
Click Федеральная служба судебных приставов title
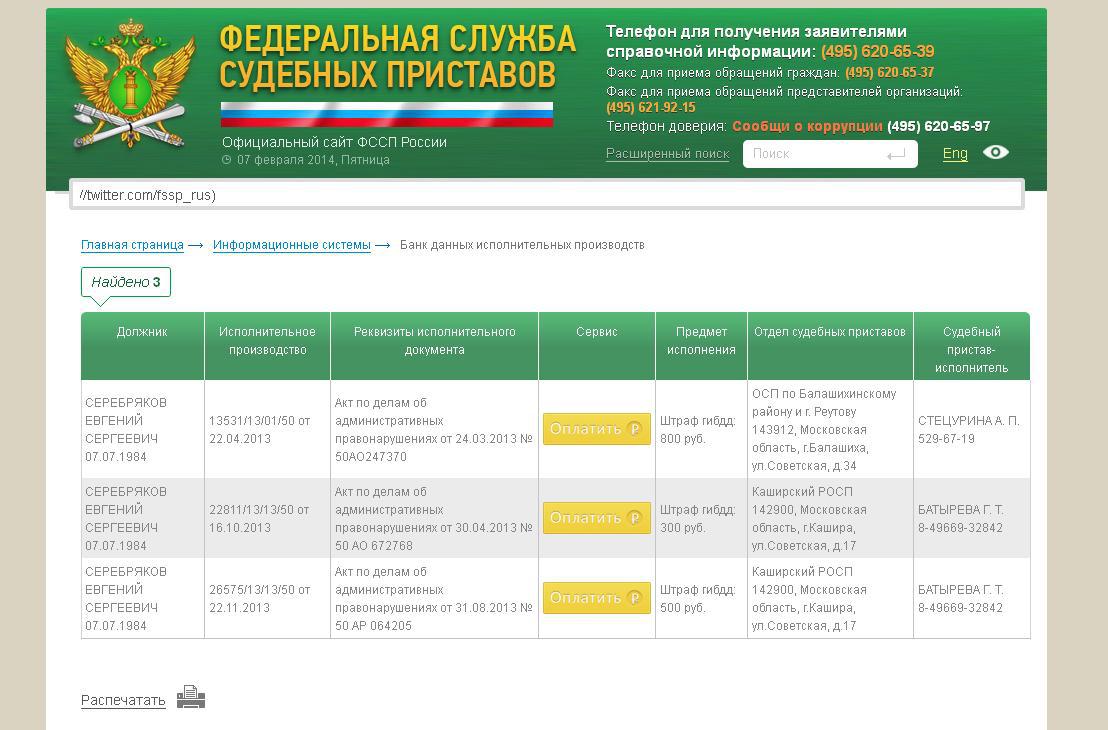pos(397,58)
